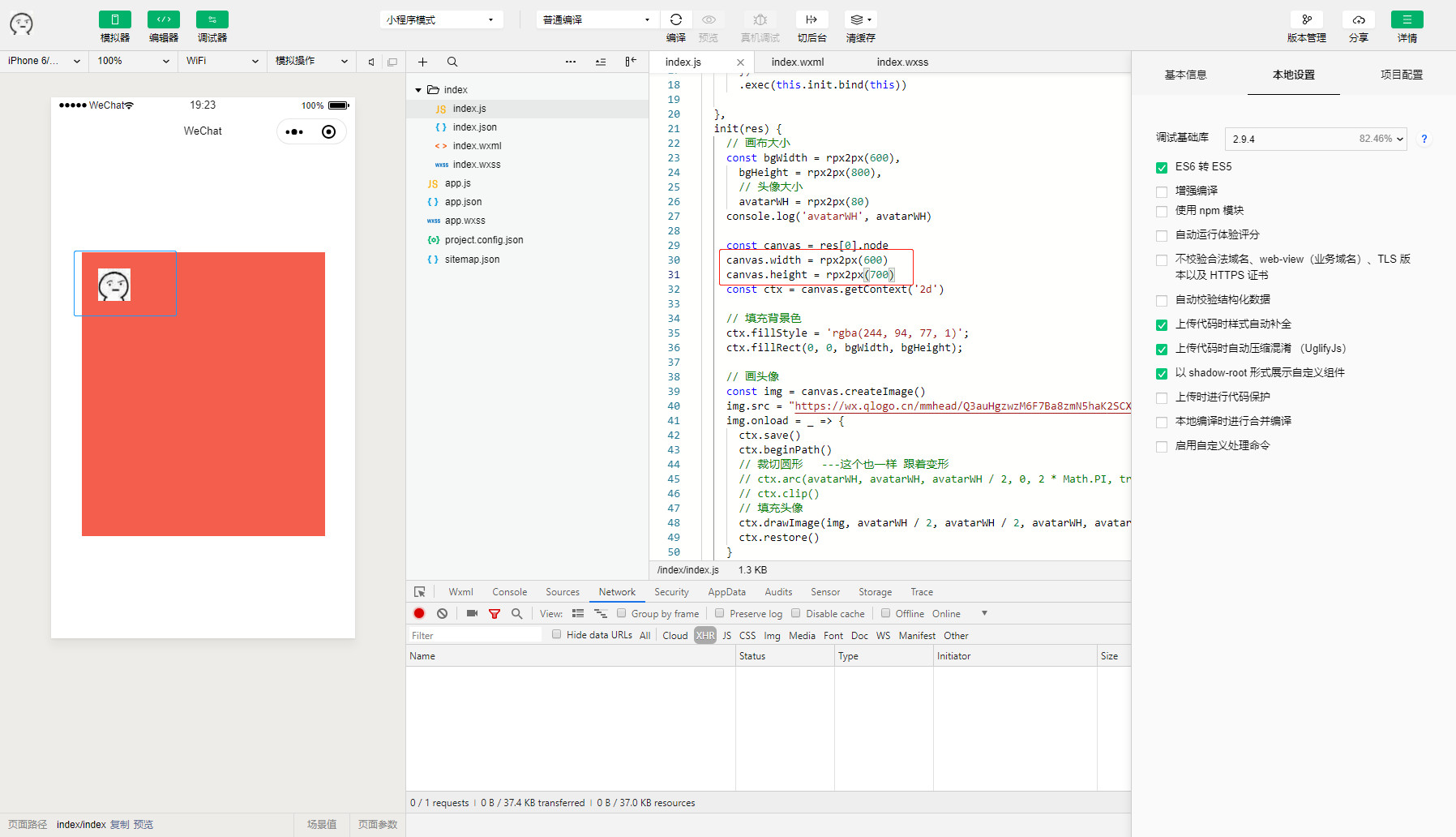Add new file with plus icon
The image size is (1456, 837).
422,62
